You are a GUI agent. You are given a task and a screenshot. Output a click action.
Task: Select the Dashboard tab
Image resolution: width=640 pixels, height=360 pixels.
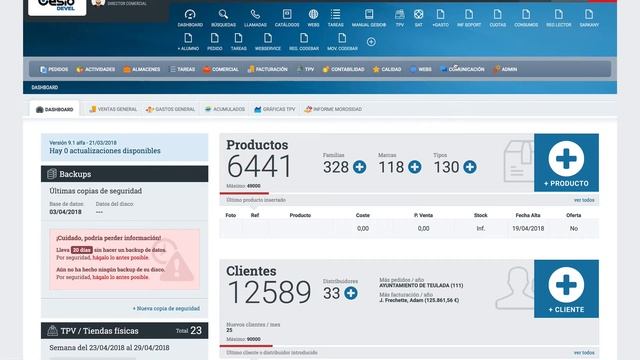point(54,109)
